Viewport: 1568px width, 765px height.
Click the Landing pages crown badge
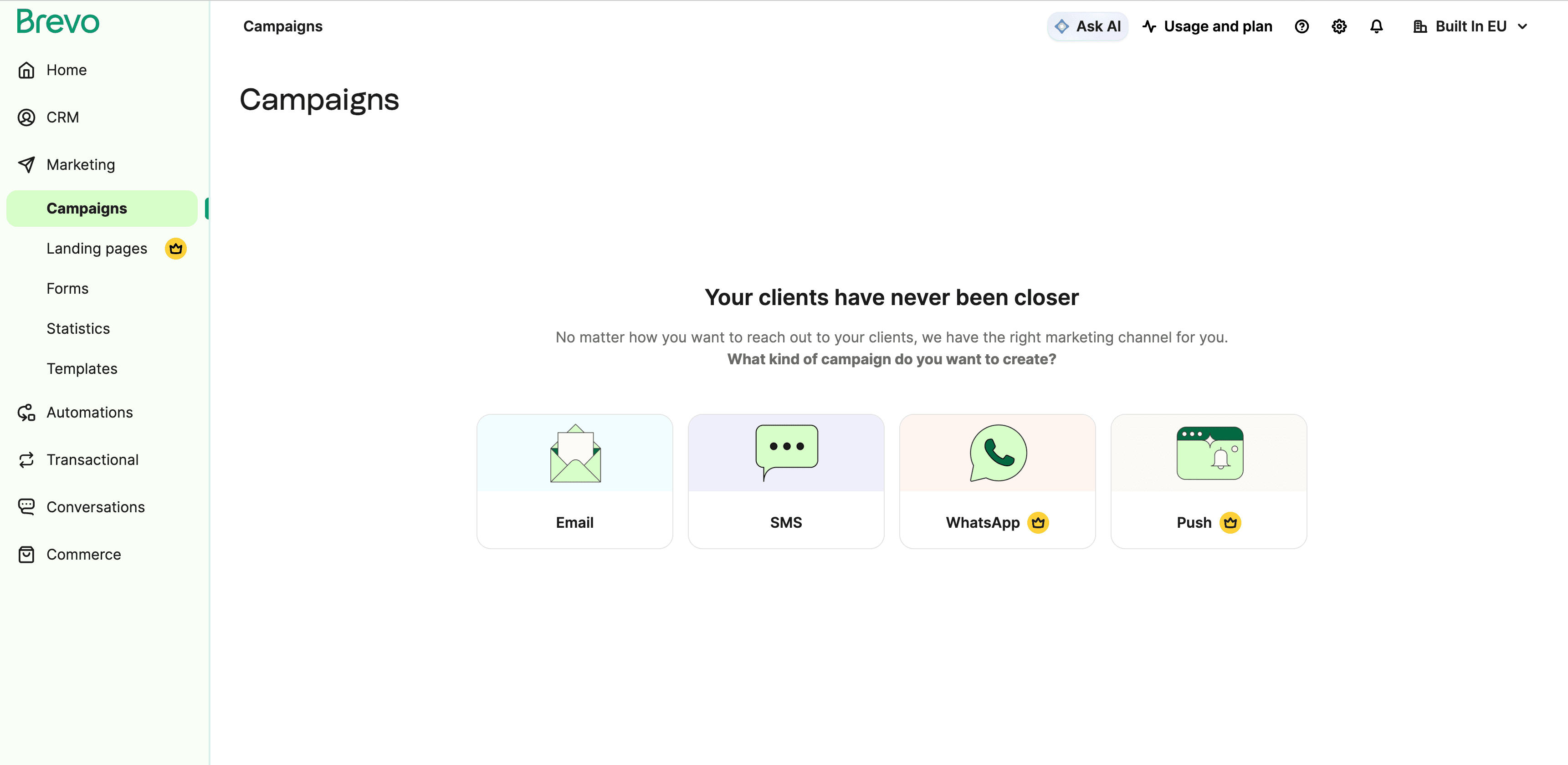click(175, 248)
